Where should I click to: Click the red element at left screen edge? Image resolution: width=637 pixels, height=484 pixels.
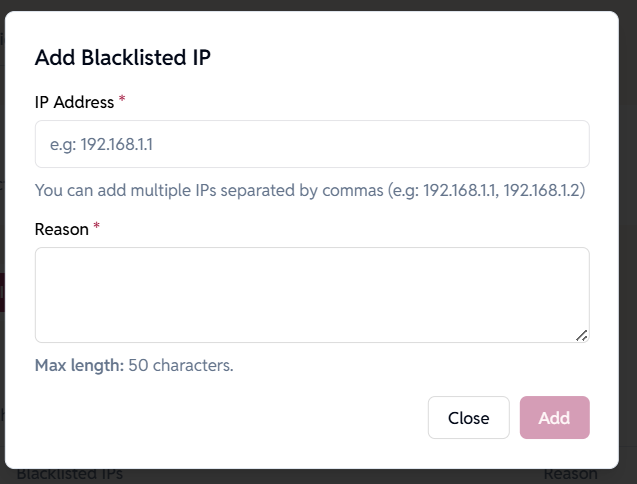pos(2,292)
